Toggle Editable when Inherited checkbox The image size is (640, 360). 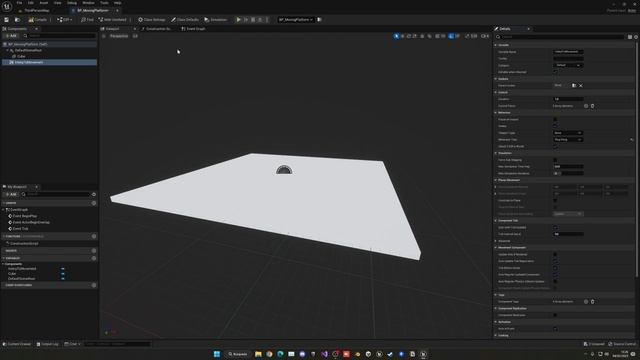pyautogui.click(x=555, y=72)
